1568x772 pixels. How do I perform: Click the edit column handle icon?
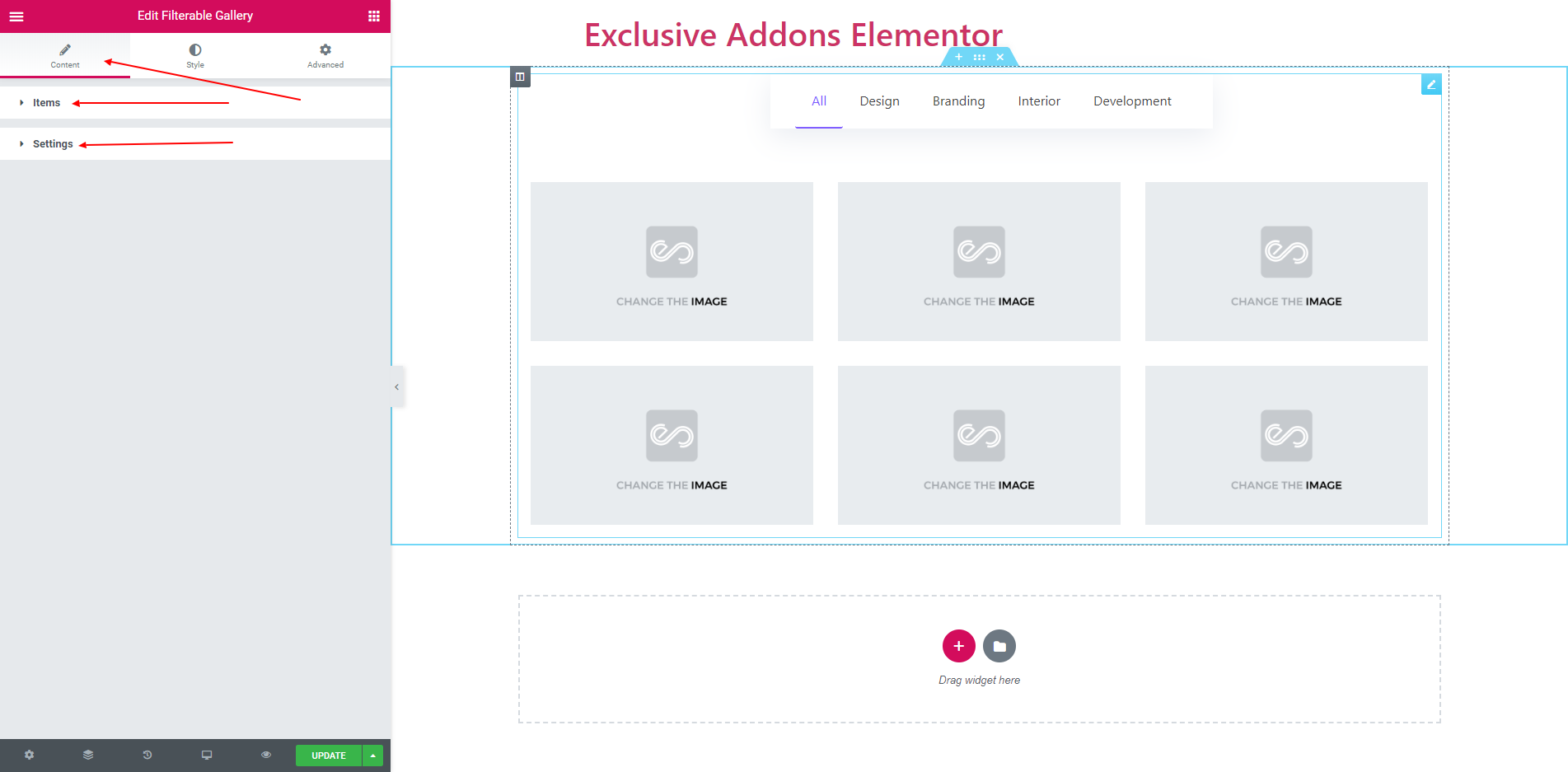pyautogui.click(x=520, y=77)
